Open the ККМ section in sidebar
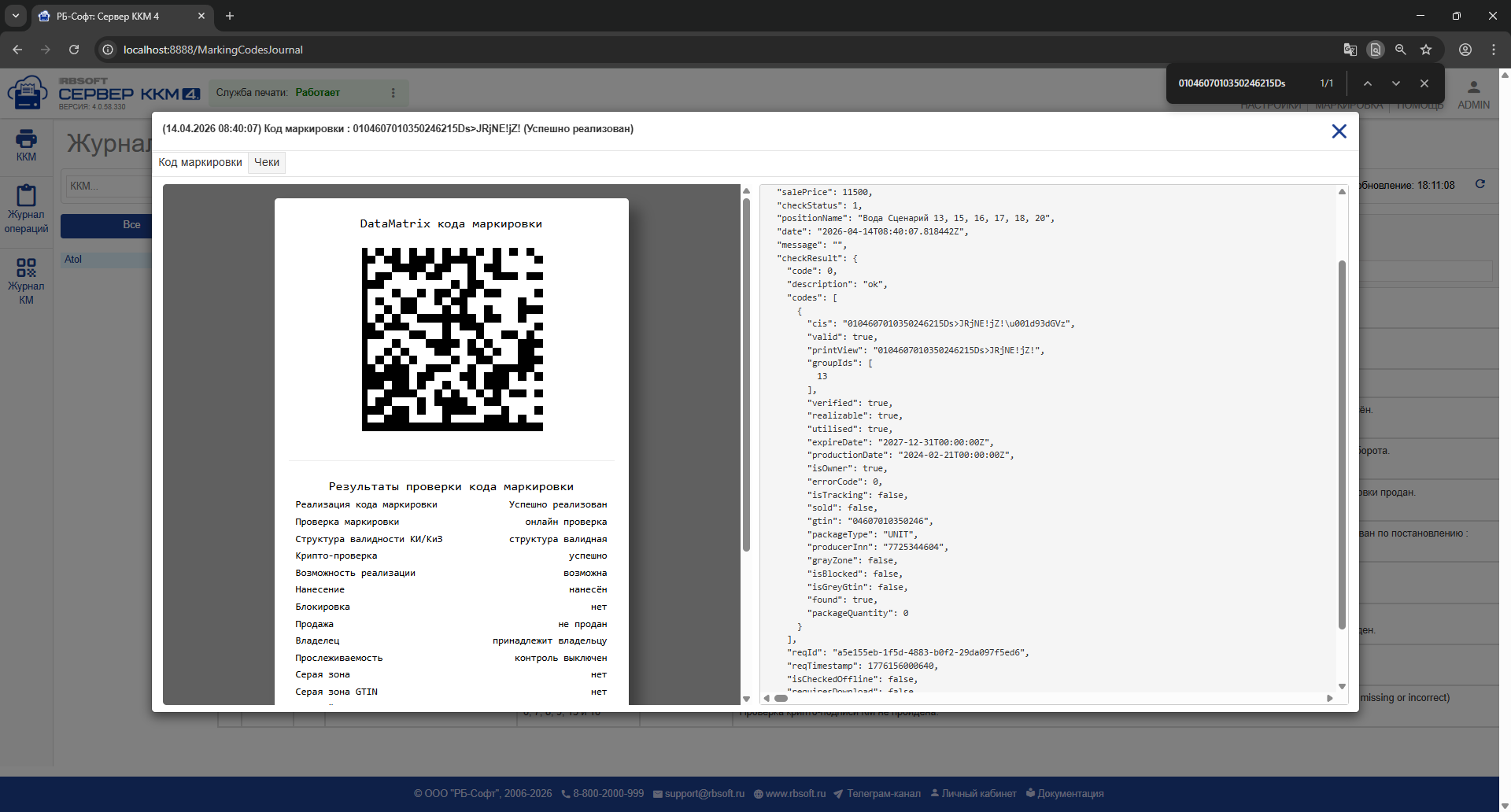Viewport: 1511px width, 812px height. tap(26, 146)
